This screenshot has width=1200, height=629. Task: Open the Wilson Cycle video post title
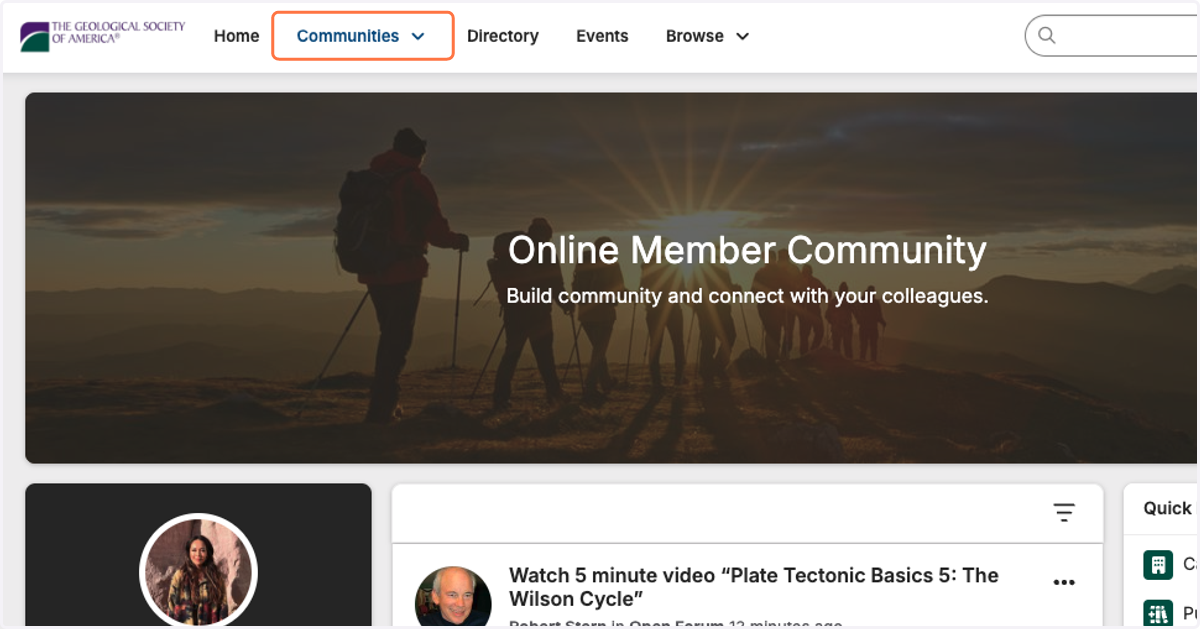tap(754, 587)
